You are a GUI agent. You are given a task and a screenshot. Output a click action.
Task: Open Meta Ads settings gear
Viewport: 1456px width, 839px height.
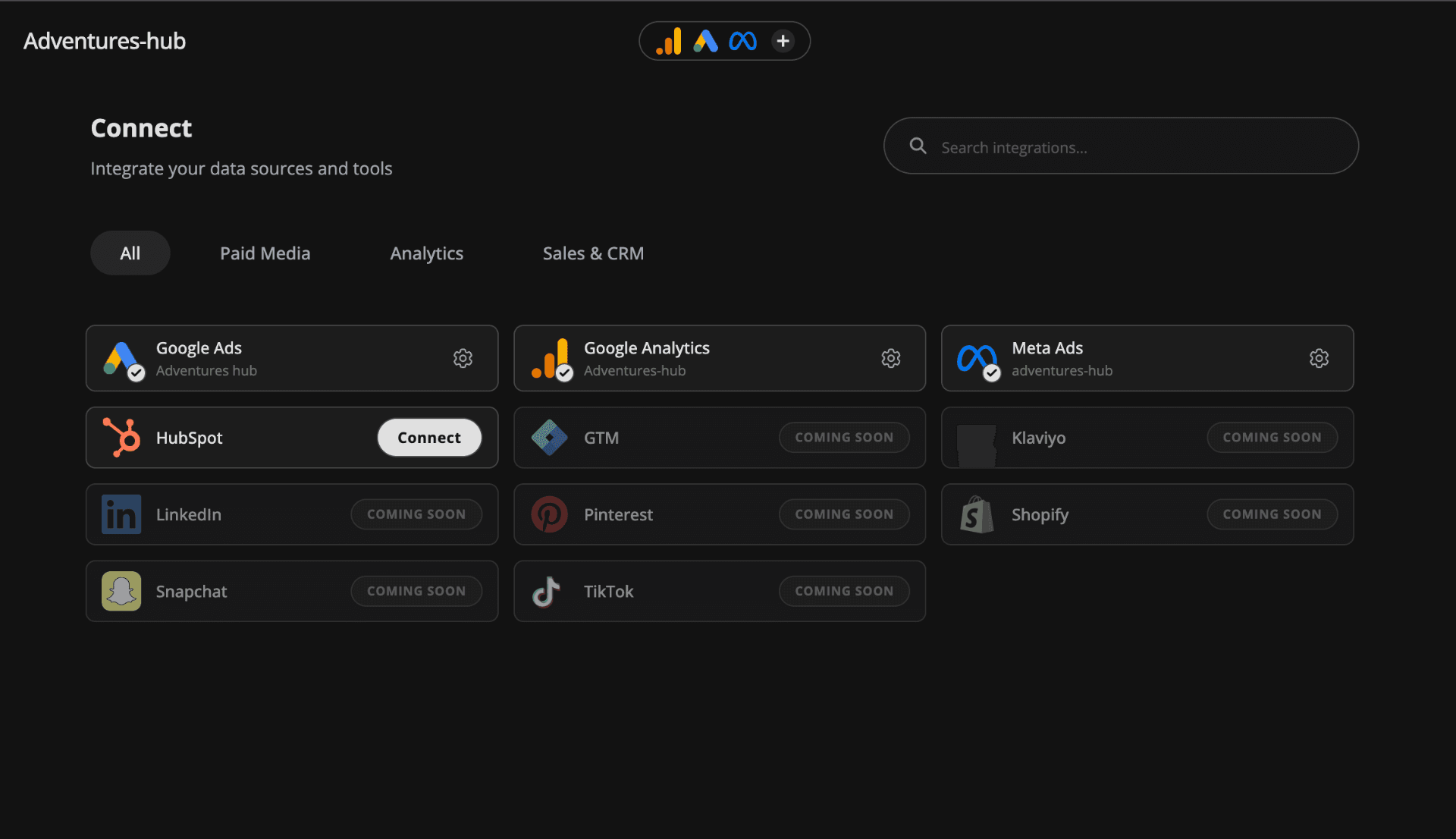point(1319,358)
